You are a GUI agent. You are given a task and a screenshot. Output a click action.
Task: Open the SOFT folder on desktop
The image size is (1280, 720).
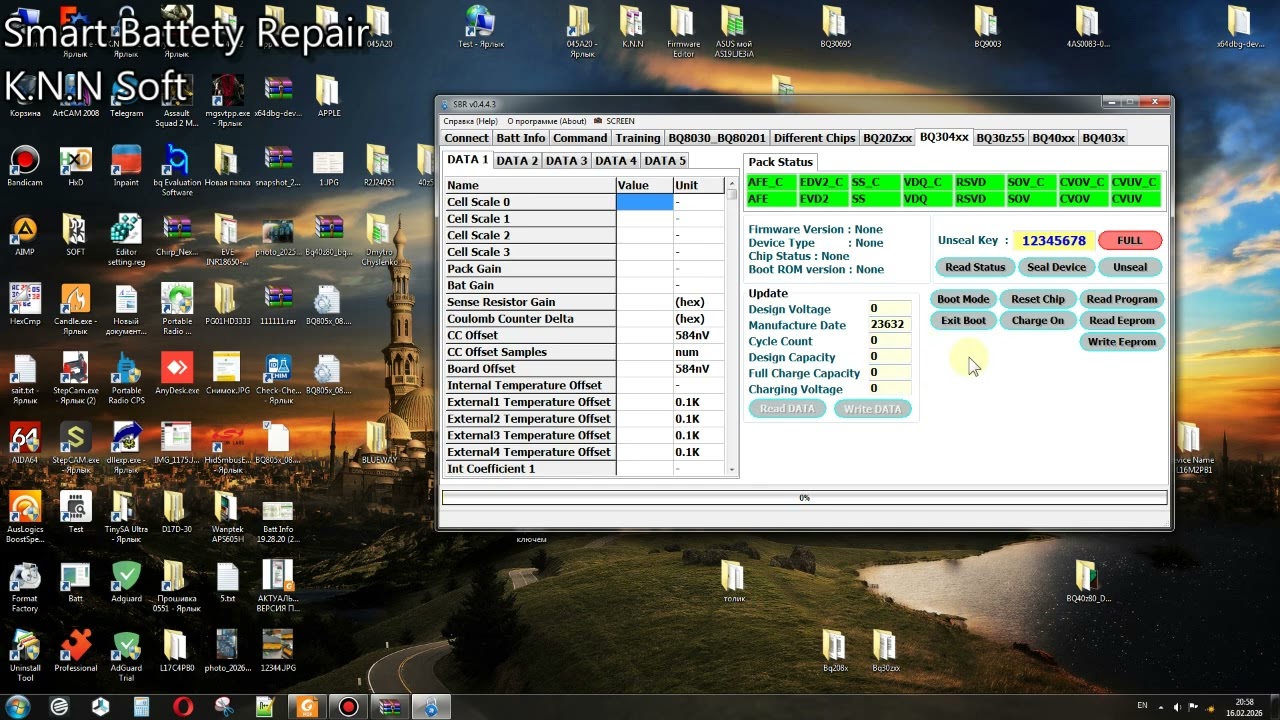pyautogui.click(x=76, y=236)
